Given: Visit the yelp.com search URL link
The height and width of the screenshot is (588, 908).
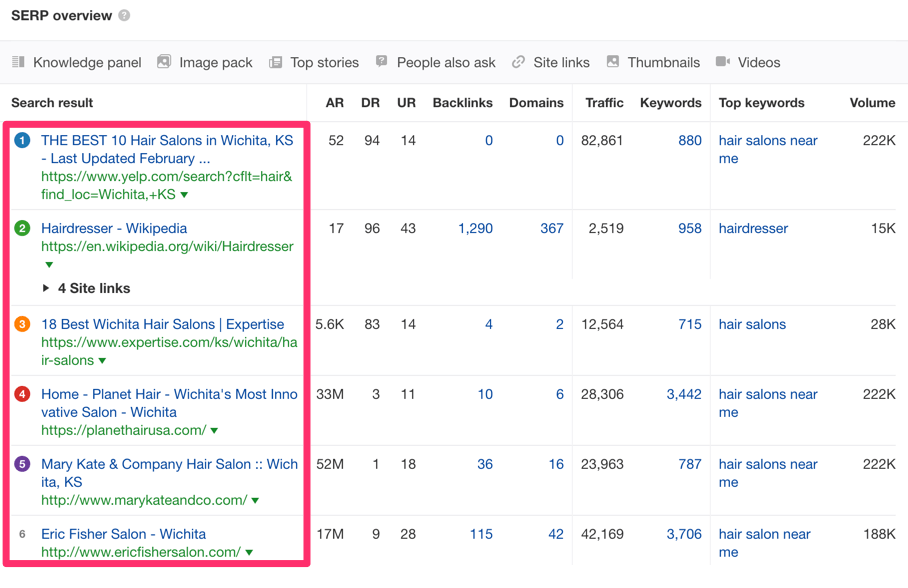Looking at the screenshot, I should coord(167,185).
